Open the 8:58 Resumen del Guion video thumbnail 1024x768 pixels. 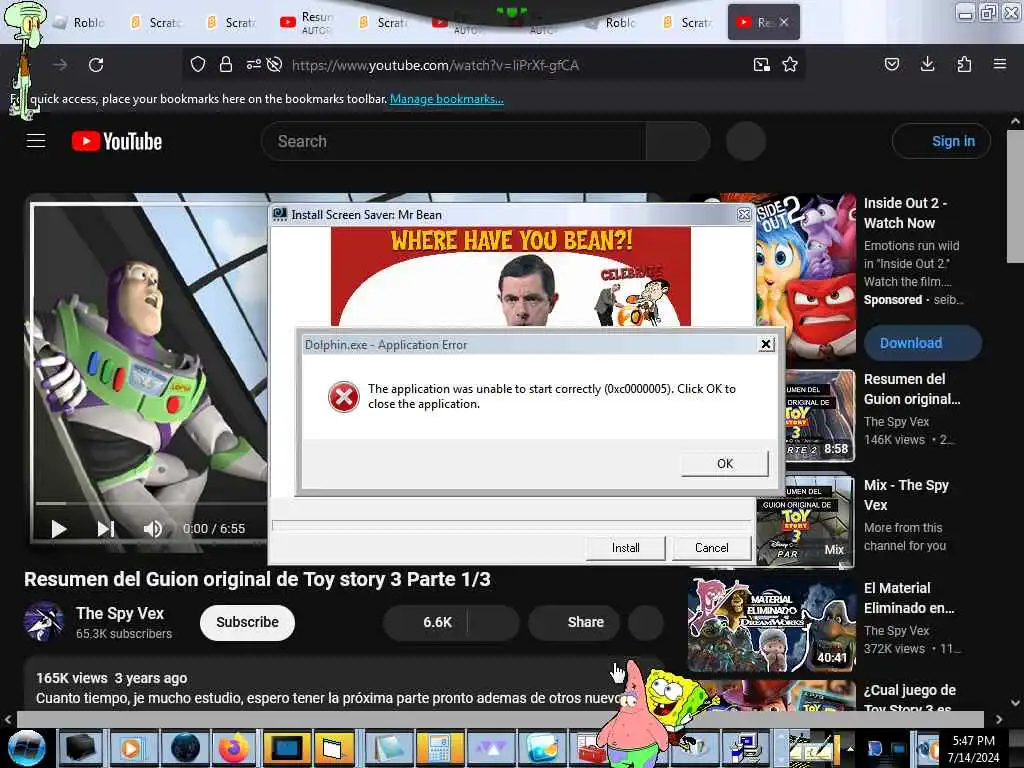[820, 416]
